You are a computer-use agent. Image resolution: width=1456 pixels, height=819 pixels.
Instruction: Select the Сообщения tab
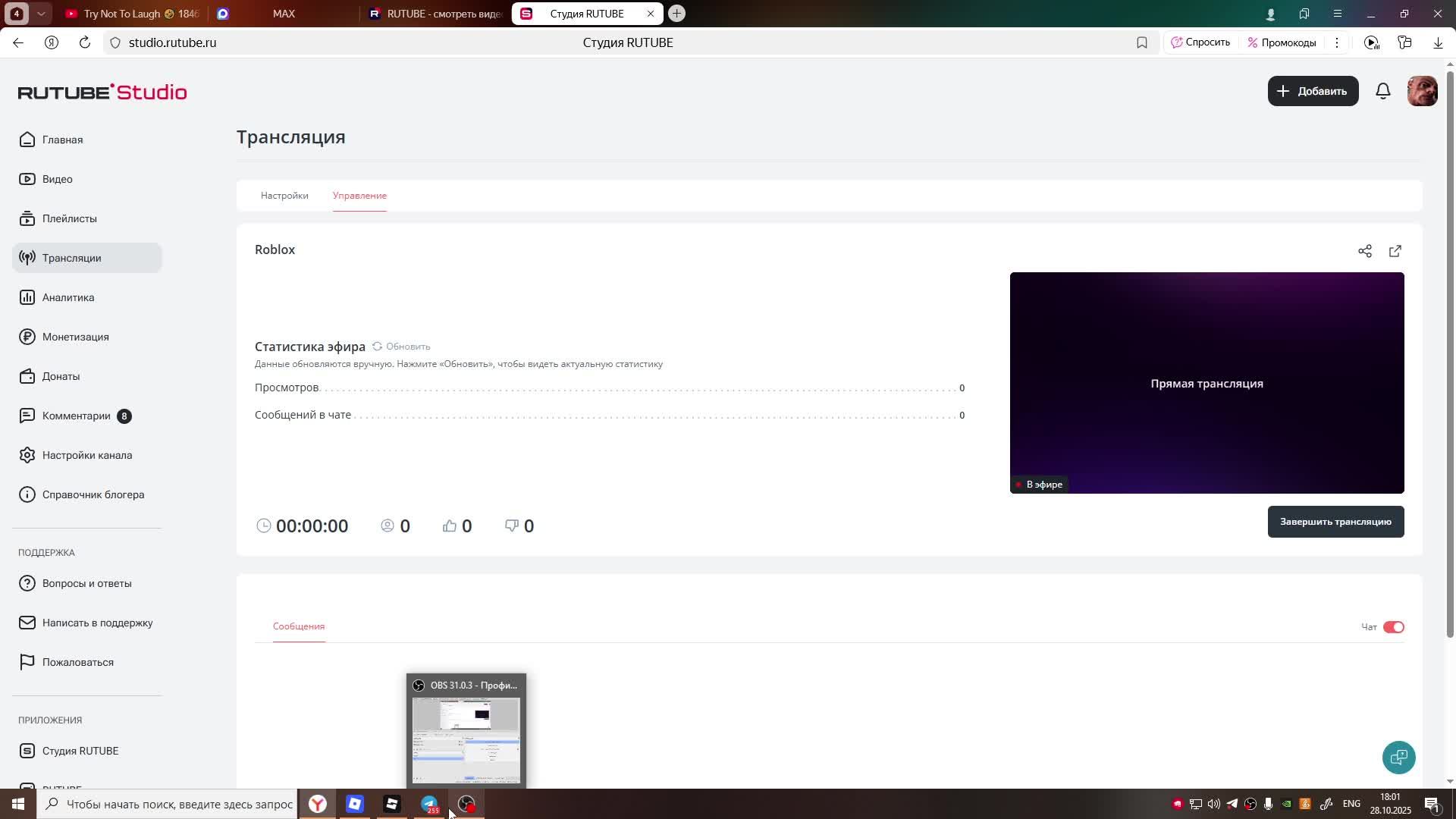[299, 626]
